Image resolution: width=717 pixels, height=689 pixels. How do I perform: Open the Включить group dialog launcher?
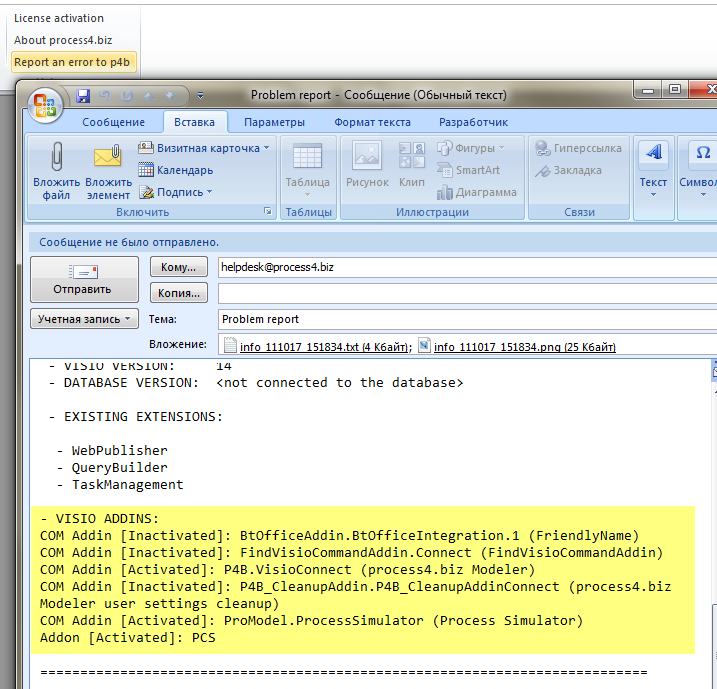click(x=268, y=211)
